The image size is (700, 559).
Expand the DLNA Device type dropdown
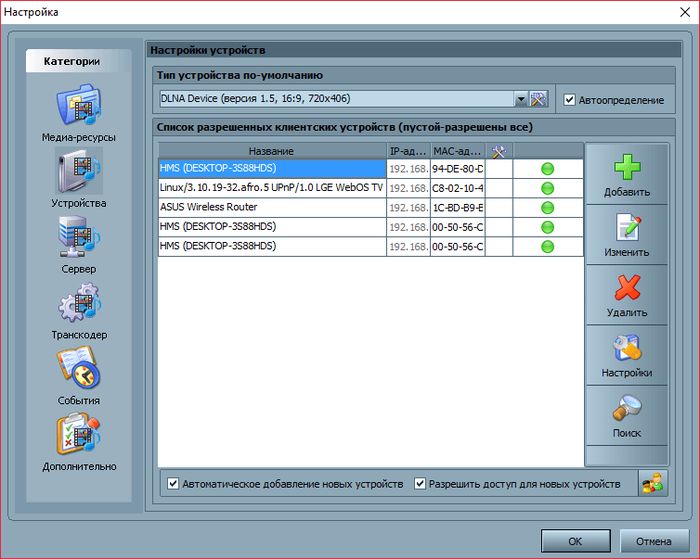coord(520,99)
